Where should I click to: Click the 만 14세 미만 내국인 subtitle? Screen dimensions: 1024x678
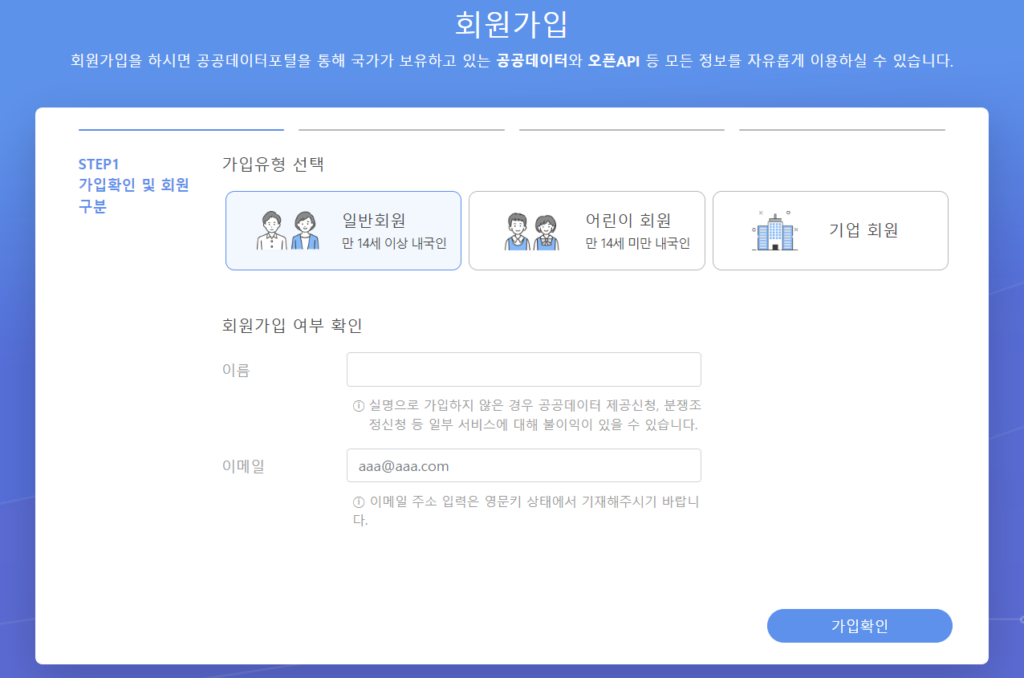(x=637, y=243)
